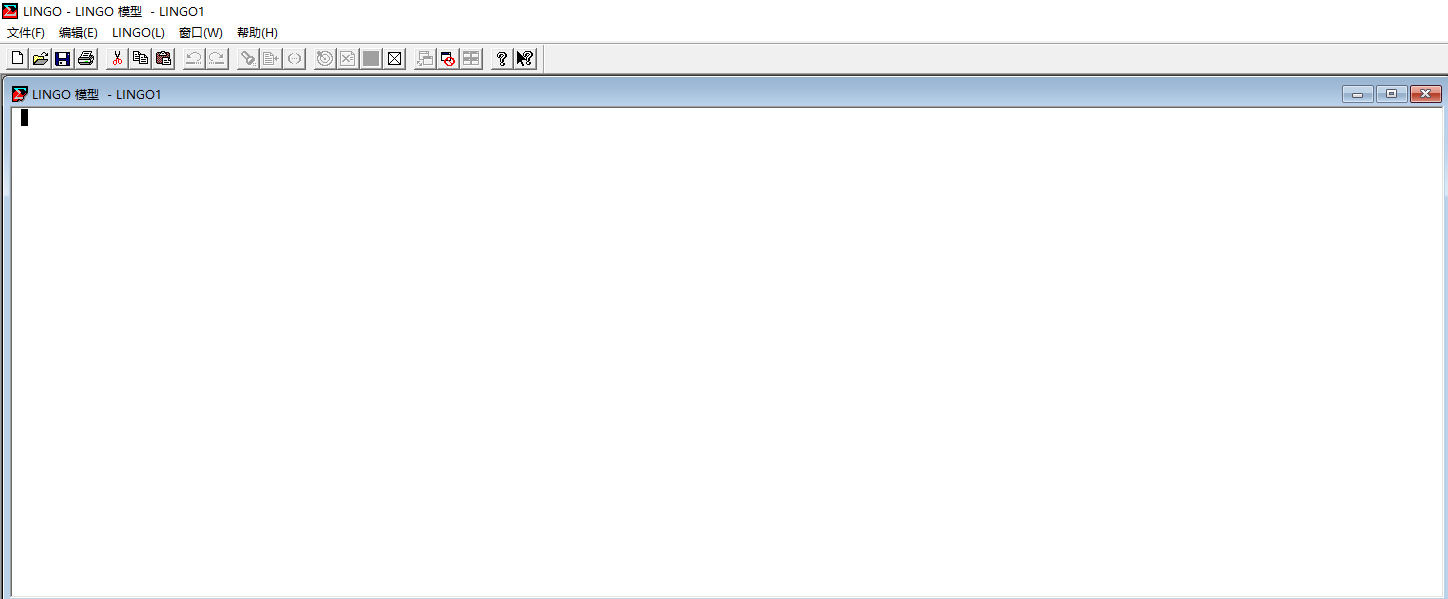Create a new model with the New icon
This screenshot has width=1448, height=599.
(x=17, y=59)
